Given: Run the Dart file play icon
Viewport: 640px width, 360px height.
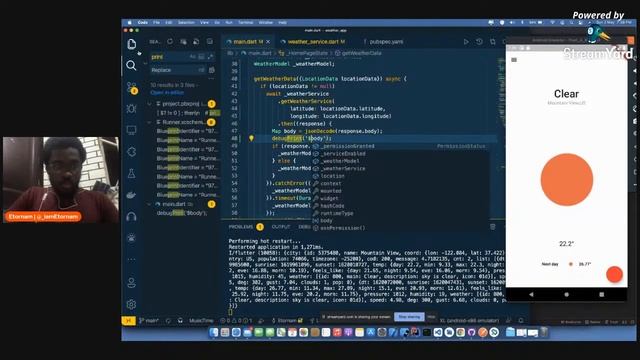Looking at the screenshot, I should [466, 42].
